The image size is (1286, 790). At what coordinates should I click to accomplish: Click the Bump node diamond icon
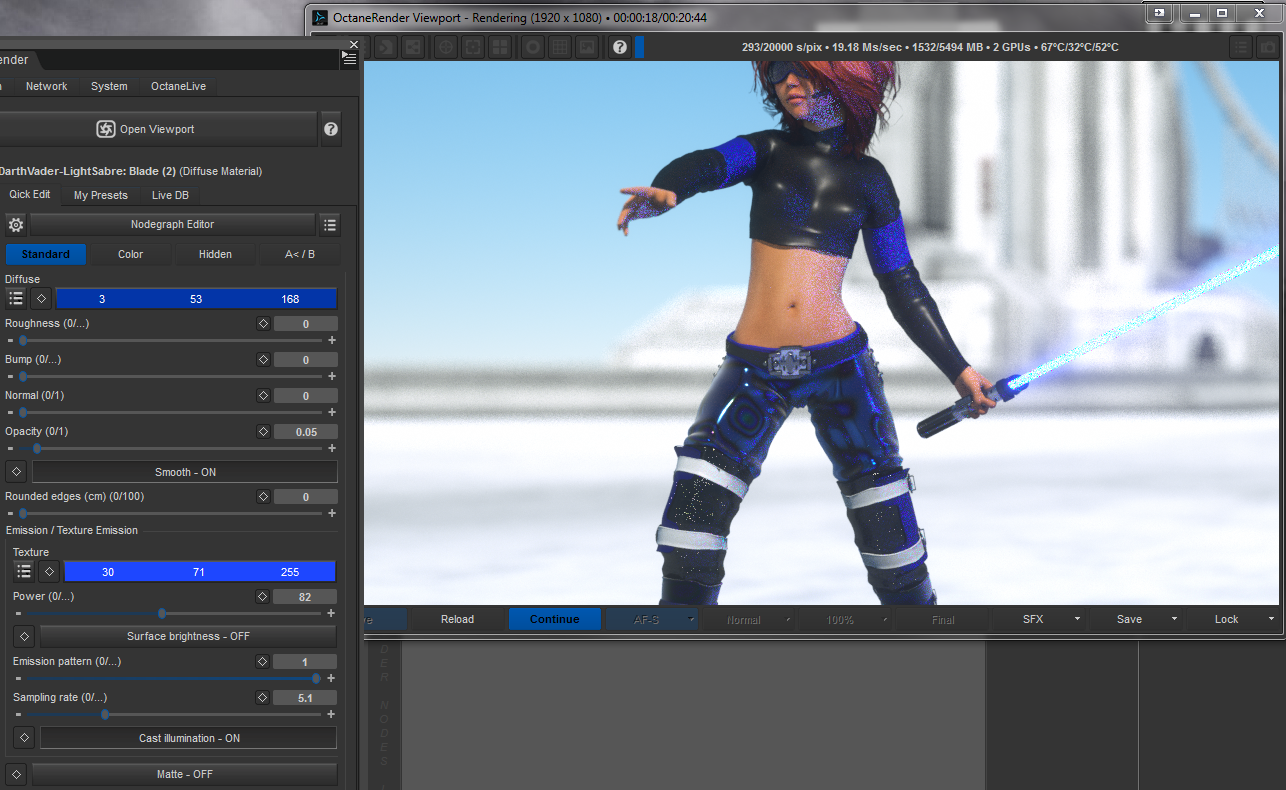(264, 360)
